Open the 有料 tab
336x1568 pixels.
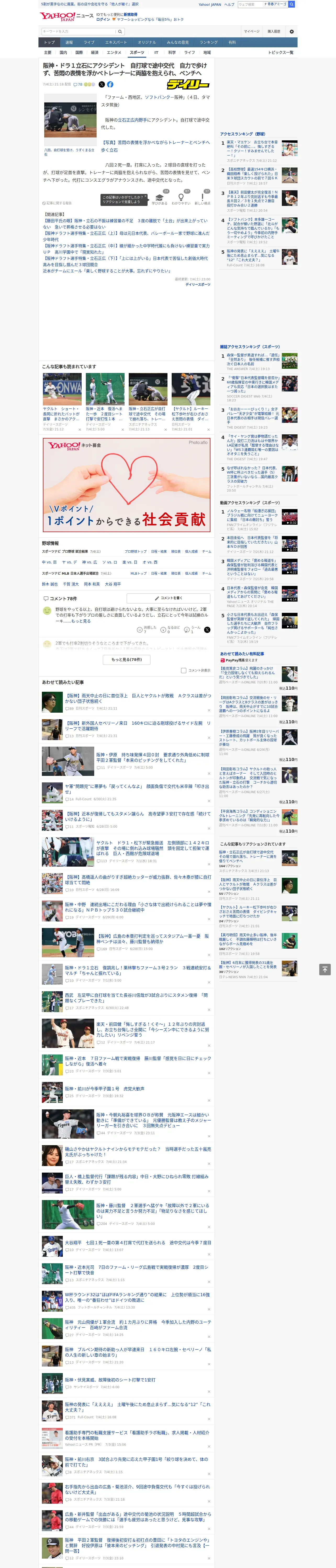pos(232,43)
